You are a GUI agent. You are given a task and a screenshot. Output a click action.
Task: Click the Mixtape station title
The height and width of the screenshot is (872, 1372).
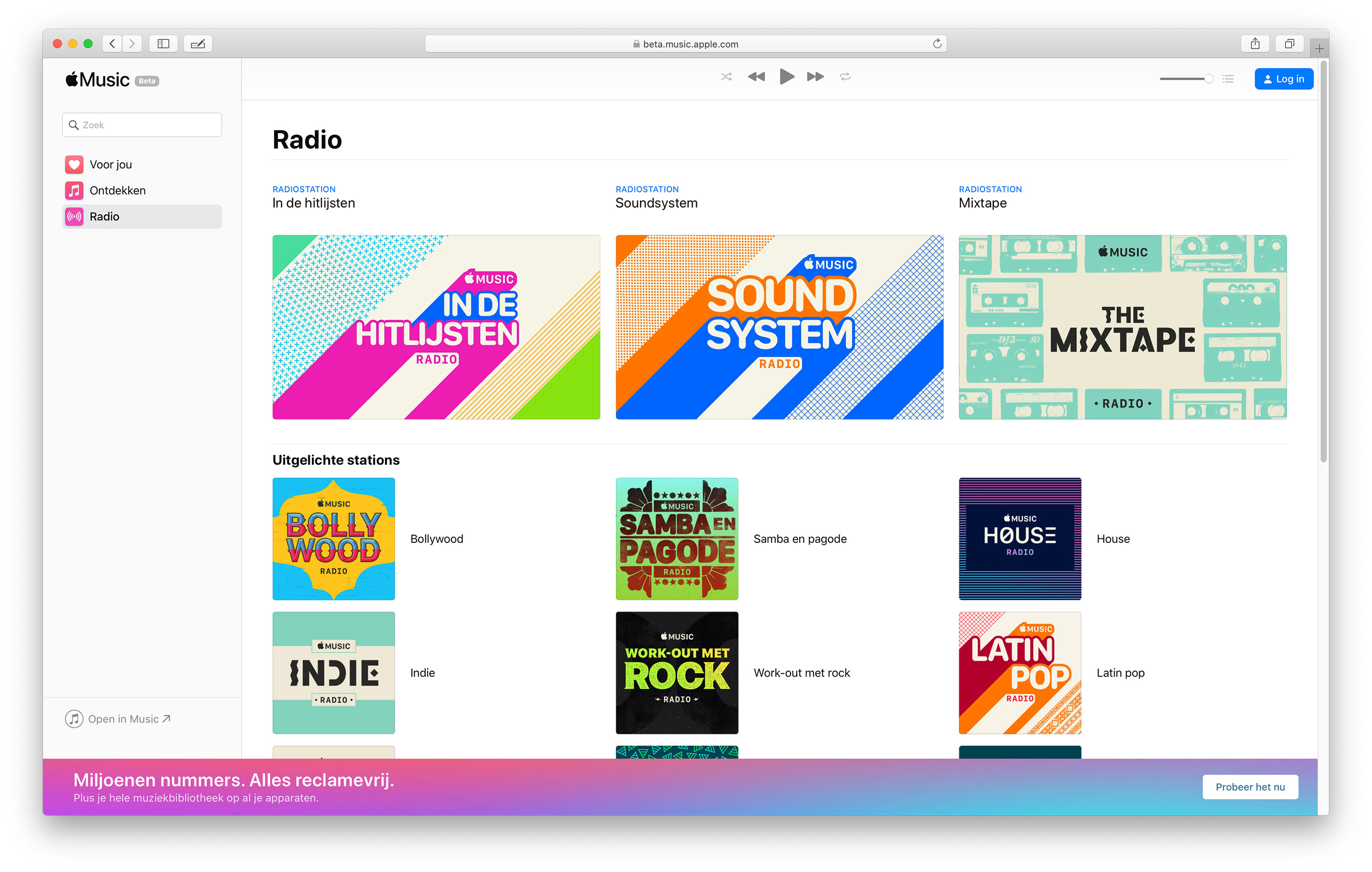click(x=982, y=204)
